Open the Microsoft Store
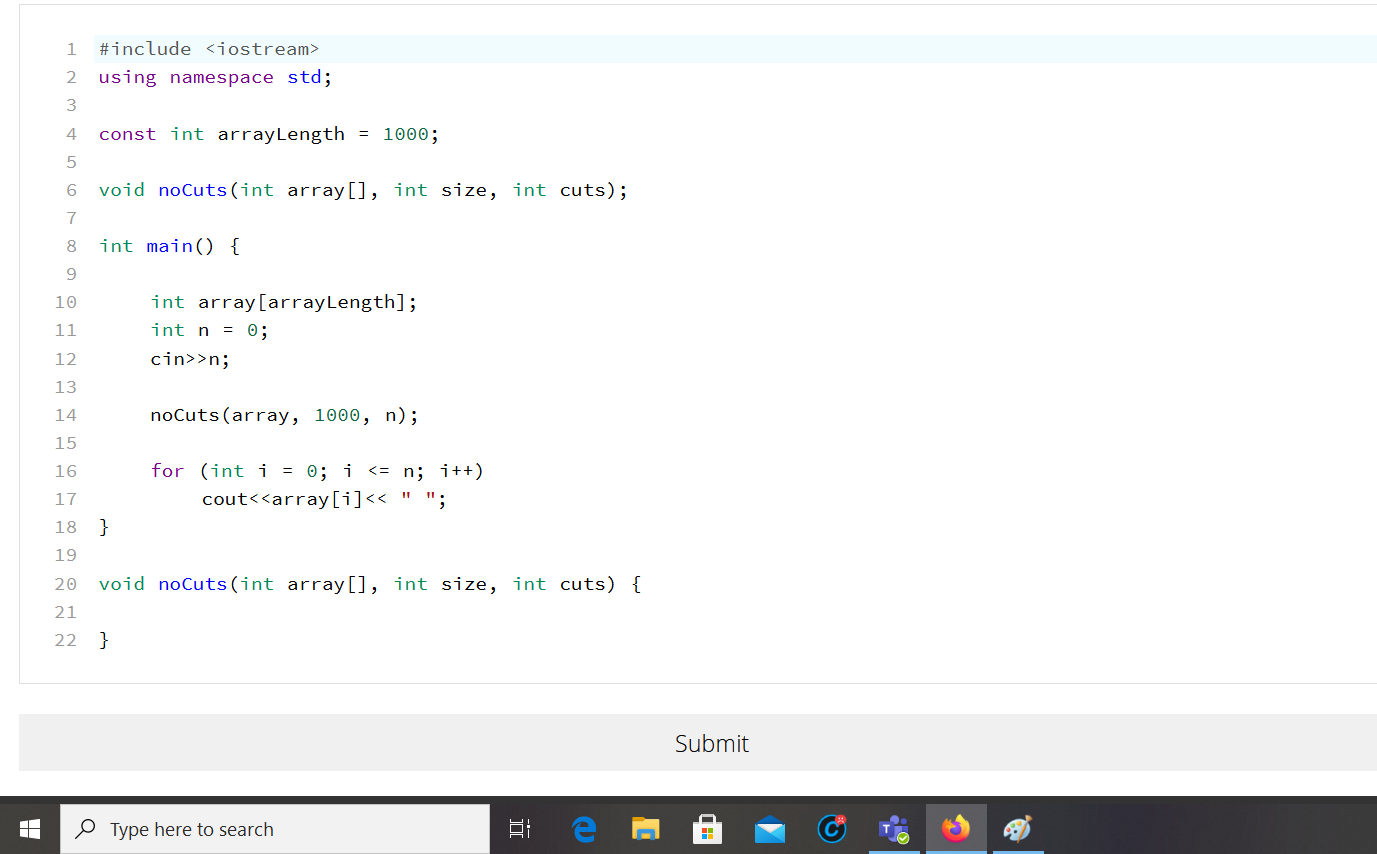The width and height of the screenshot is (1377, 854). (x=707, y=828)
